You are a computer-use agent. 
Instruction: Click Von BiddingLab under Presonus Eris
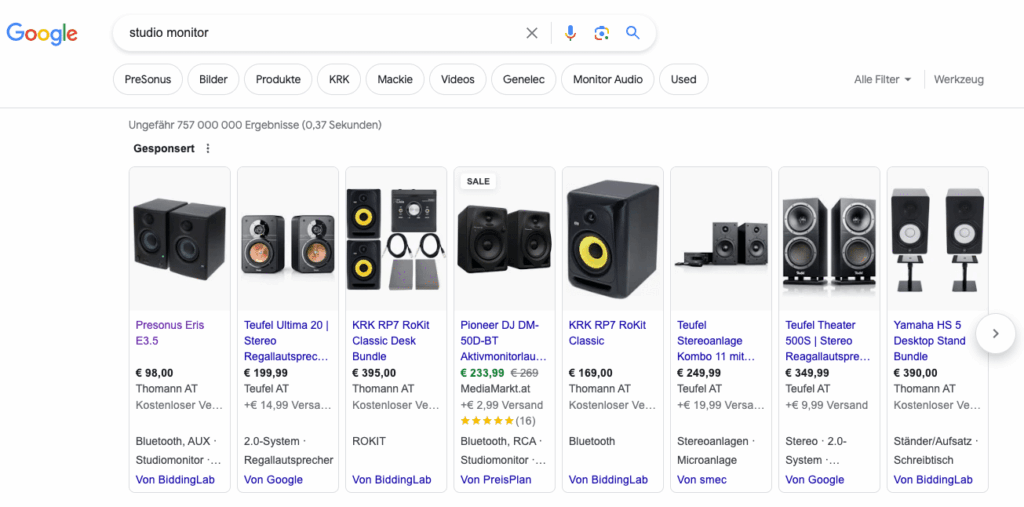click(175, 480)
